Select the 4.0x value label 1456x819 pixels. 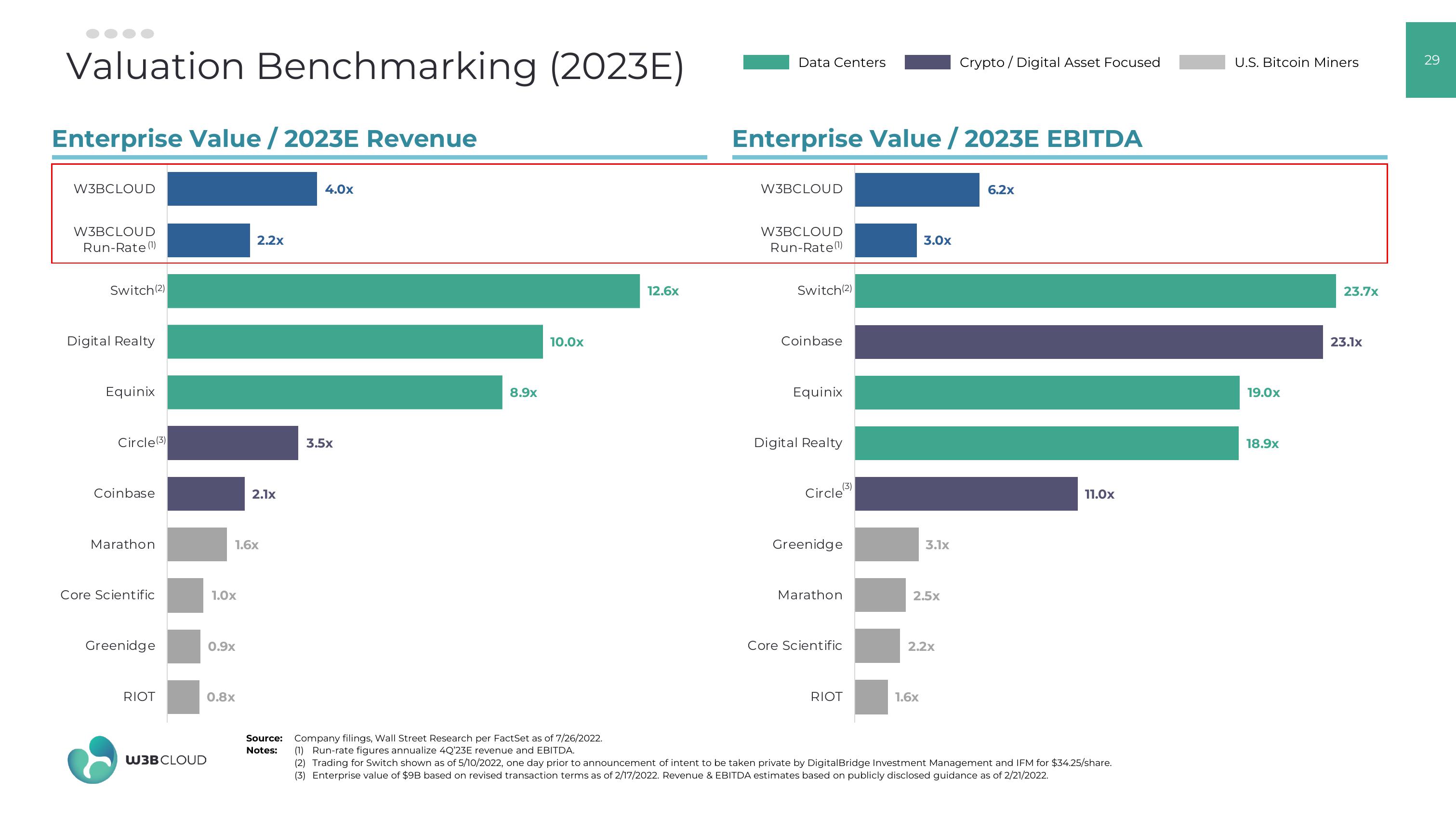(339, 189)
